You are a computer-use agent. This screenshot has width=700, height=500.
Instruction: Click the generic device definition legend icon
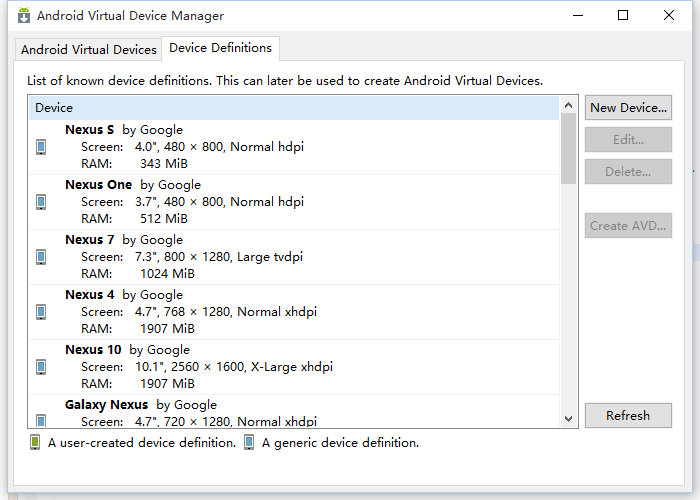click(249, 442)
